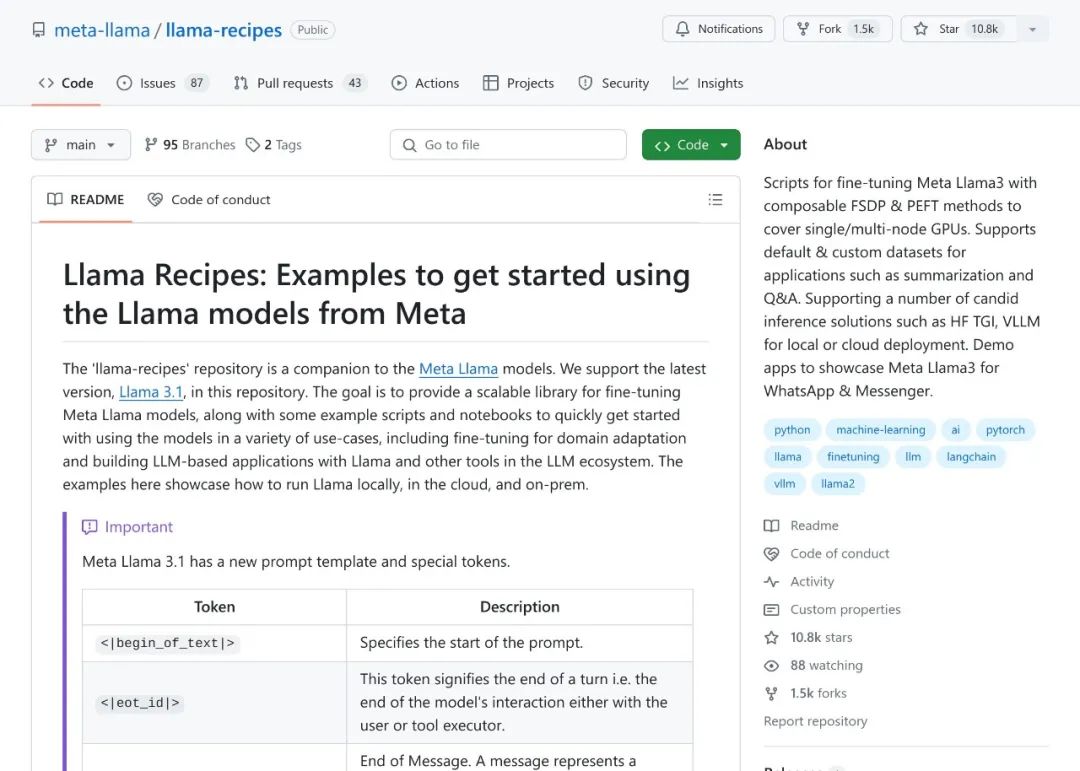Switch to the Code tab

tap(66, 83)
